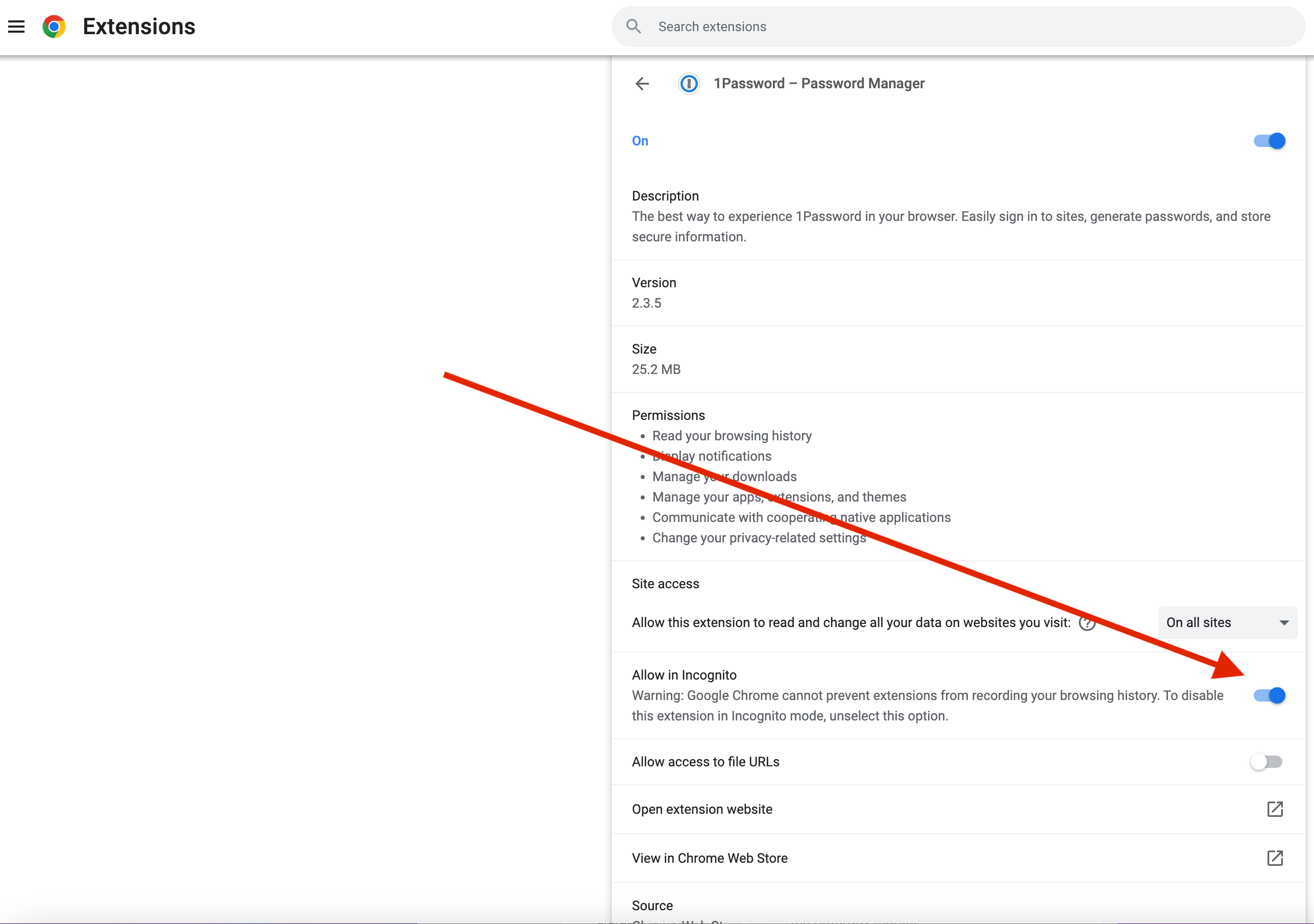Click the 1Password extension icon
Viewport: 1314px width, 924px height.
coord(689,84)
